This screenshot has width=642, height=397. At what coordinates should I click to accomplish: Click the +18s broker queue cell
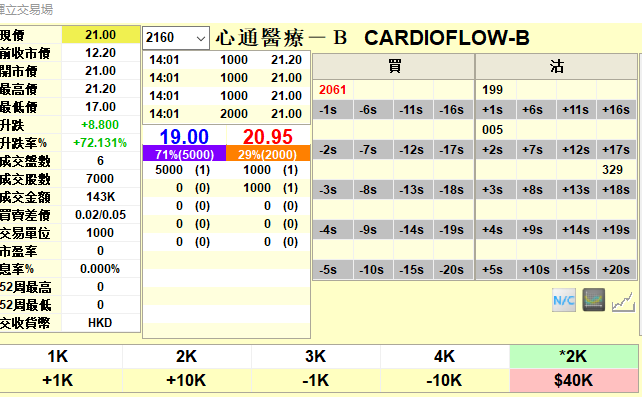pos(616,190)
